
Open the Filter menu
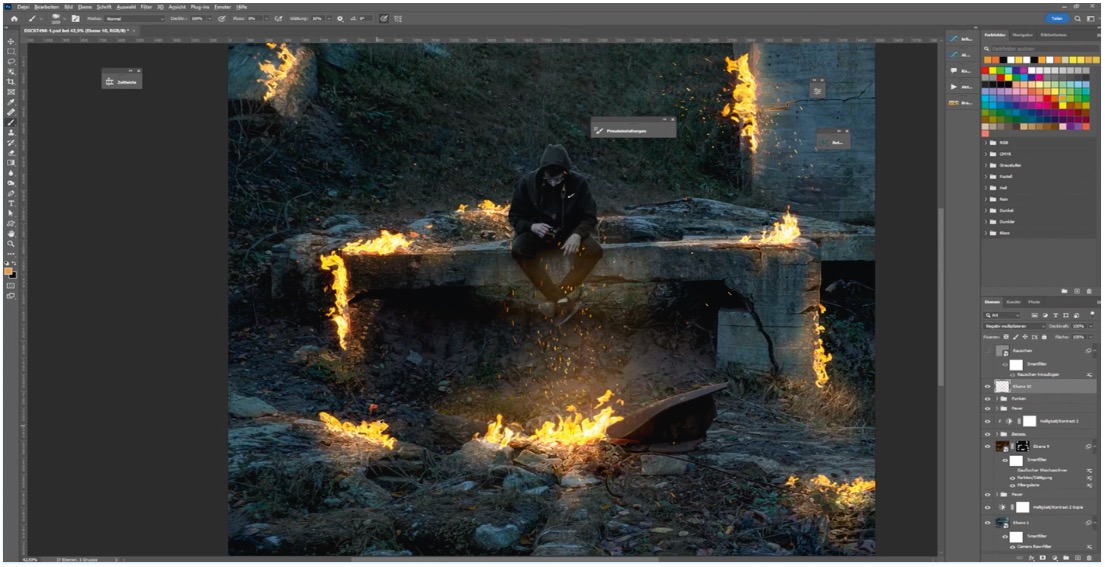pos(146,6)
